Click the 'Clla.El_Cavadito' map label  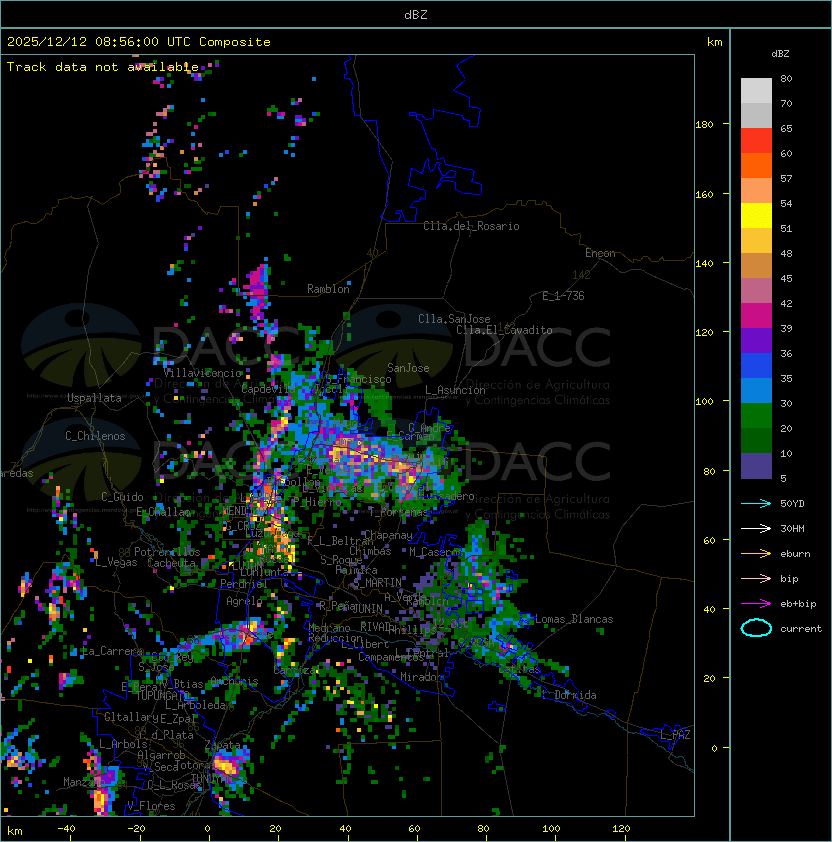[x=504, y=330]
